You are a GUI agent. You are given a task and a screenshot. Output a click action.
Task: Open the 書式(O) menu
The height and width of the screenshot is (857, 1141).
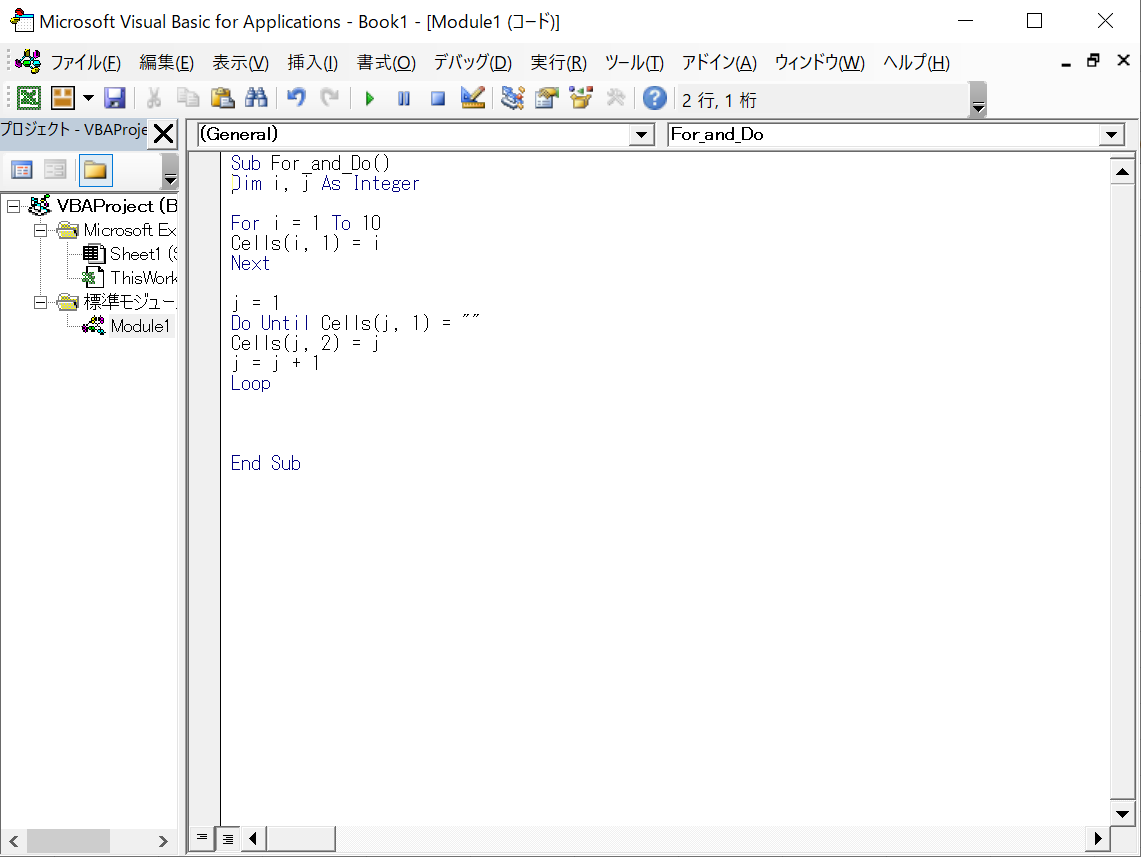386,63
